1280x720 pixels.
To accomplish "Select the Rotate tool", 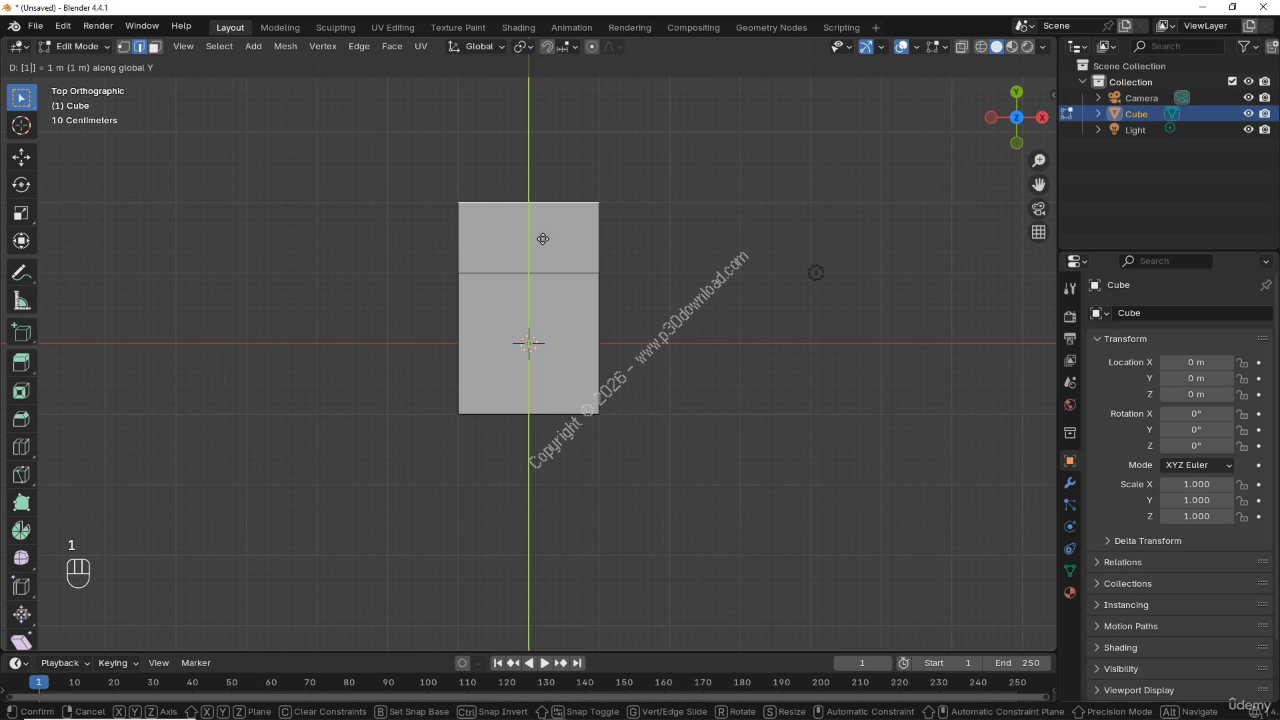I will pyautogui.click(x=21, y=185).
